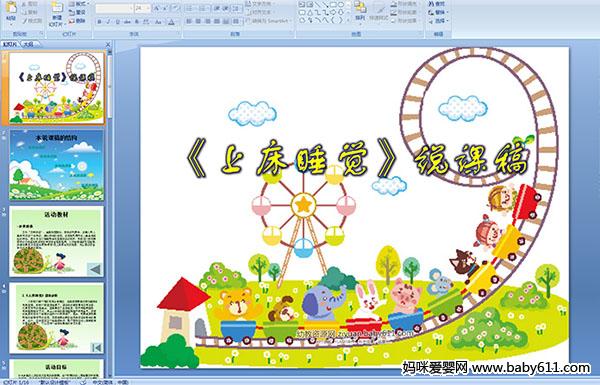This screenshot has height=385, width=600.
Task: Click the Replace button
Action: (438, 13)
